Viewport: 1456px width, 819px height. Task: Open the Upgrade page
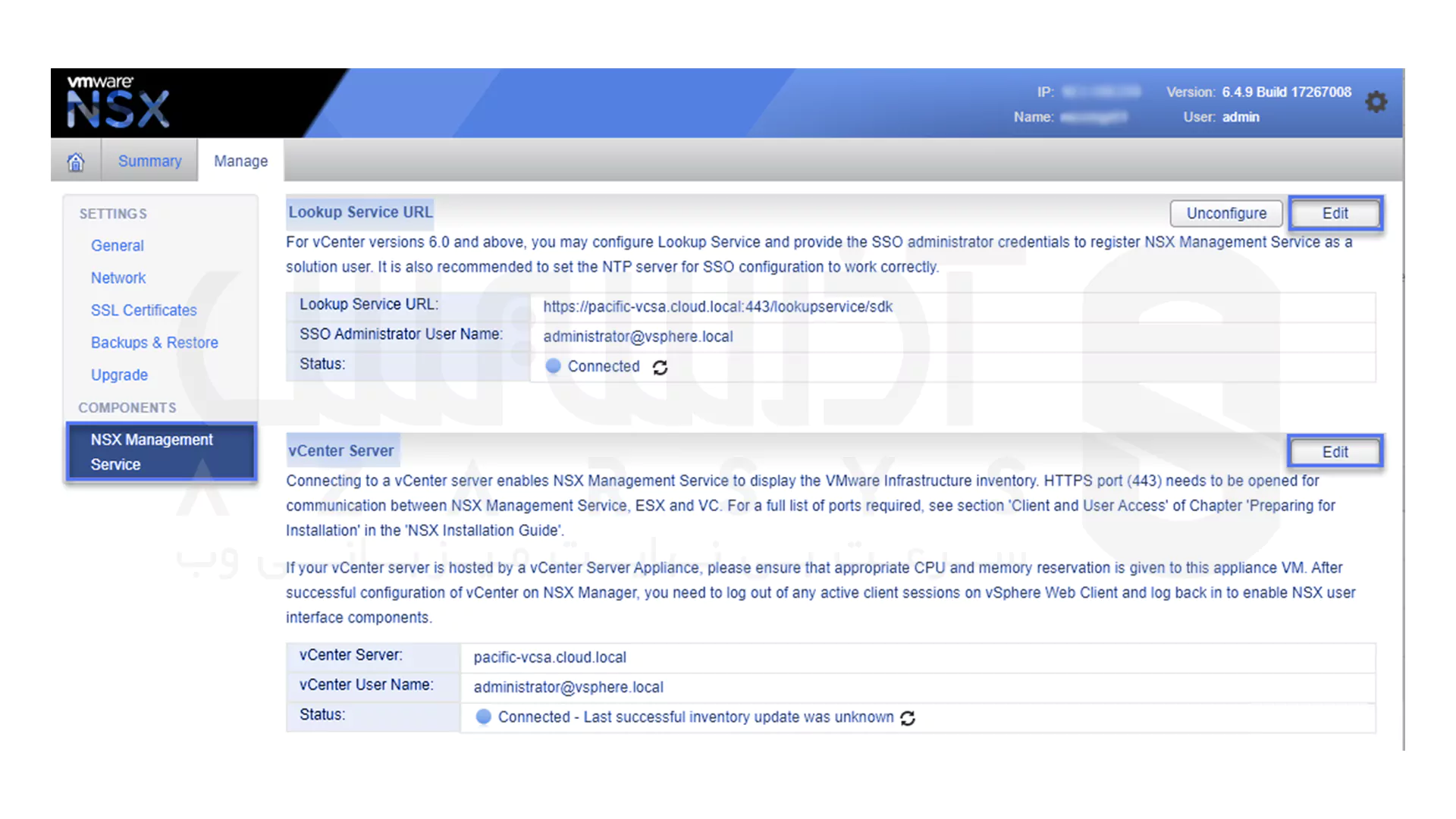(120, 375)
